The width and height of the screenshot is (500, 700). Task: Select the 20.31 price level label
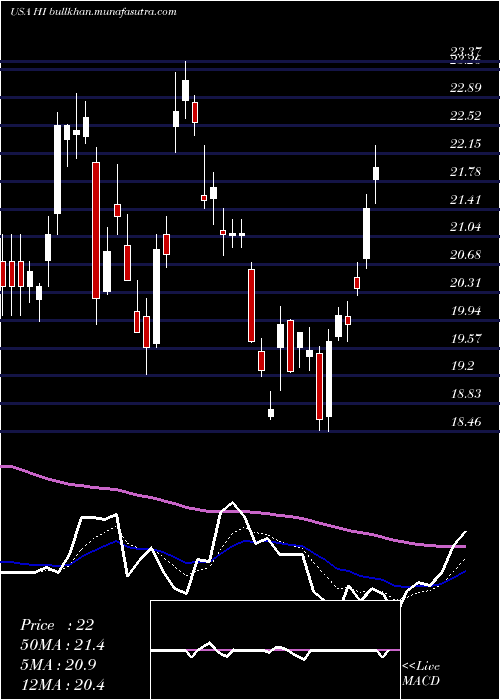click(466, 283)
